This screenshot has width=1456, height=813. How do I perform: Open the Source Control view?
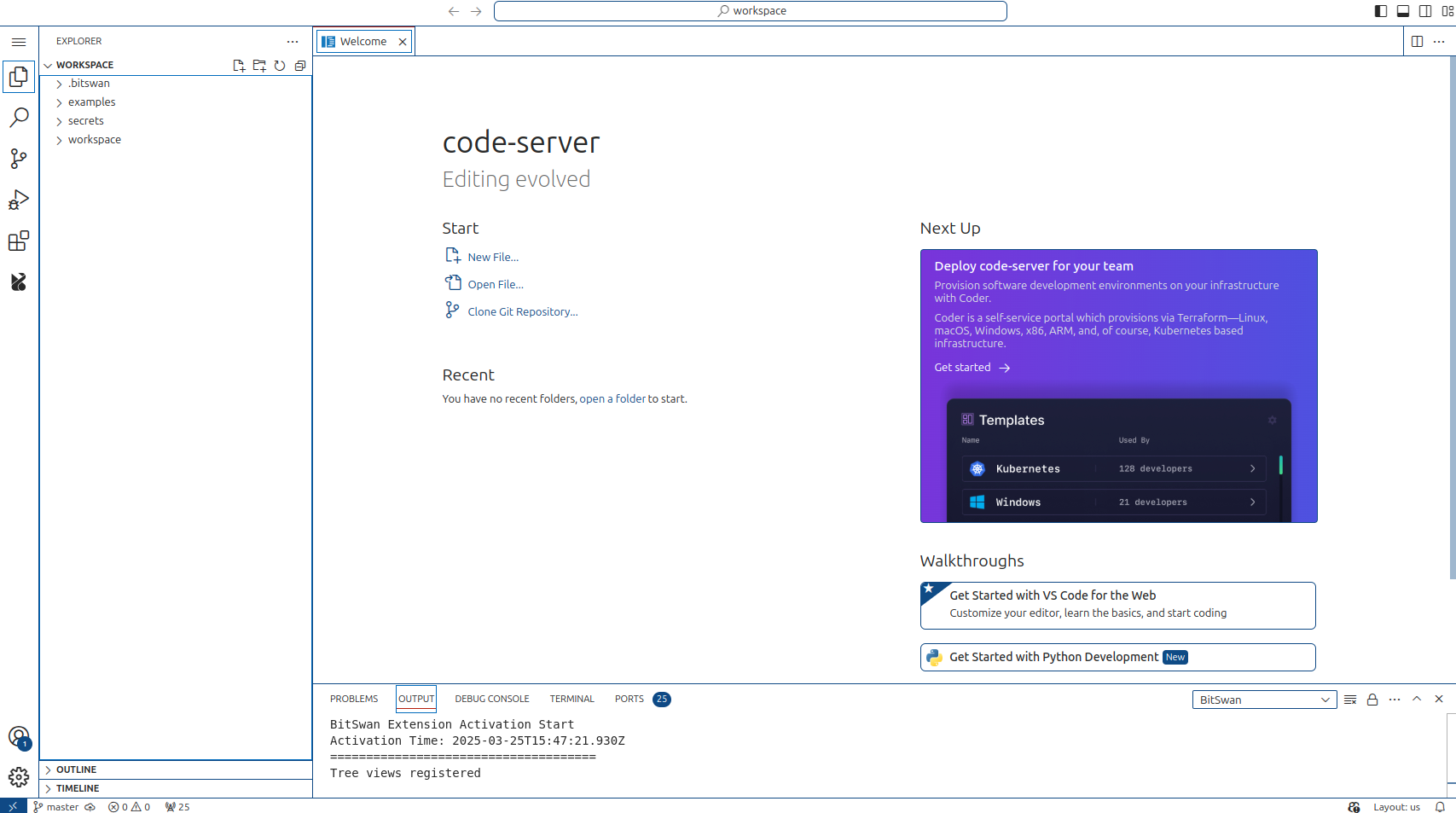(19, 159)
